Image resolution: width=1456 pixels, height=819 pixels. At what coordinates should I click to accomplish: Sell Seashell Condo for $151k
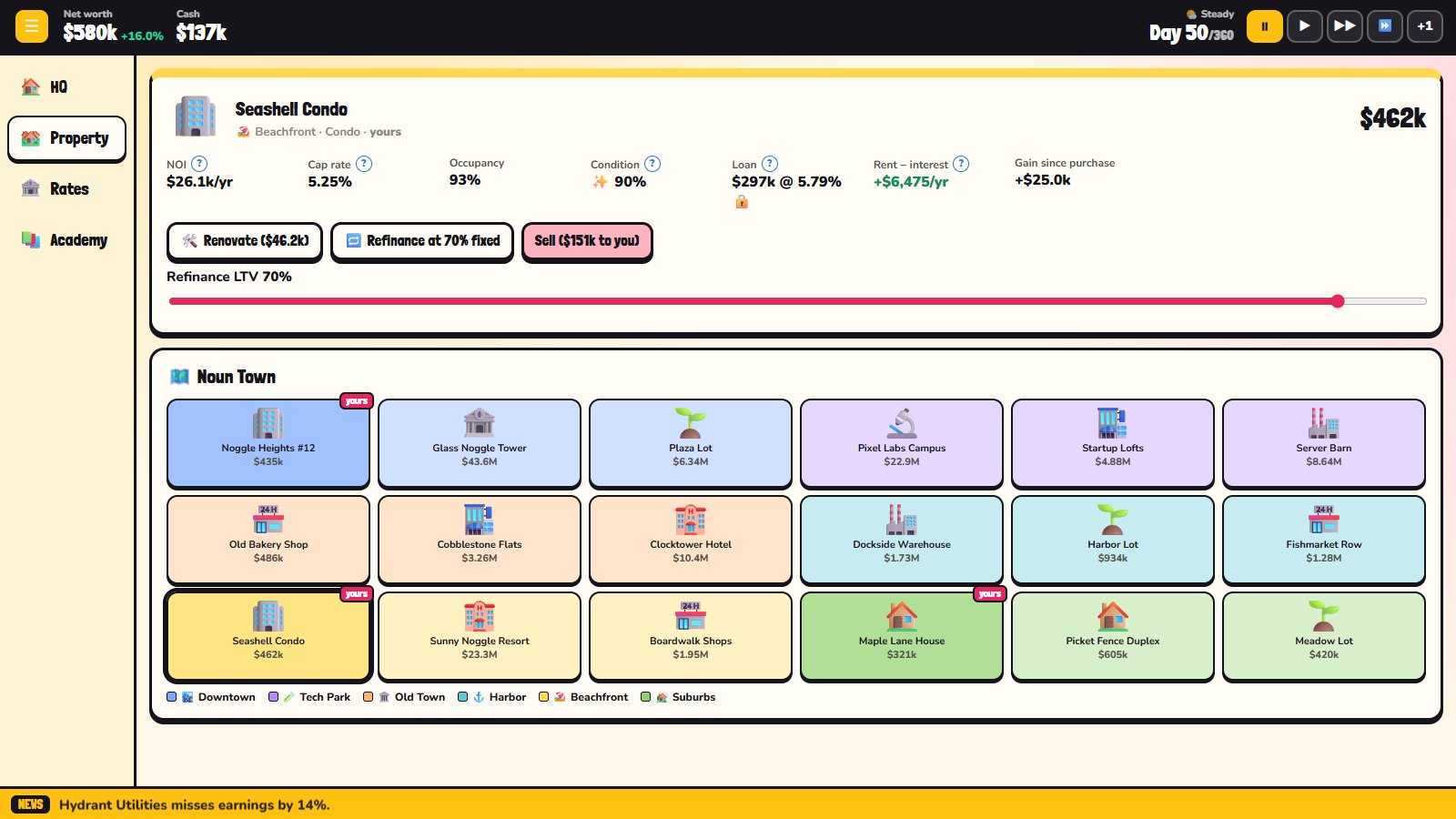point(587,241)
